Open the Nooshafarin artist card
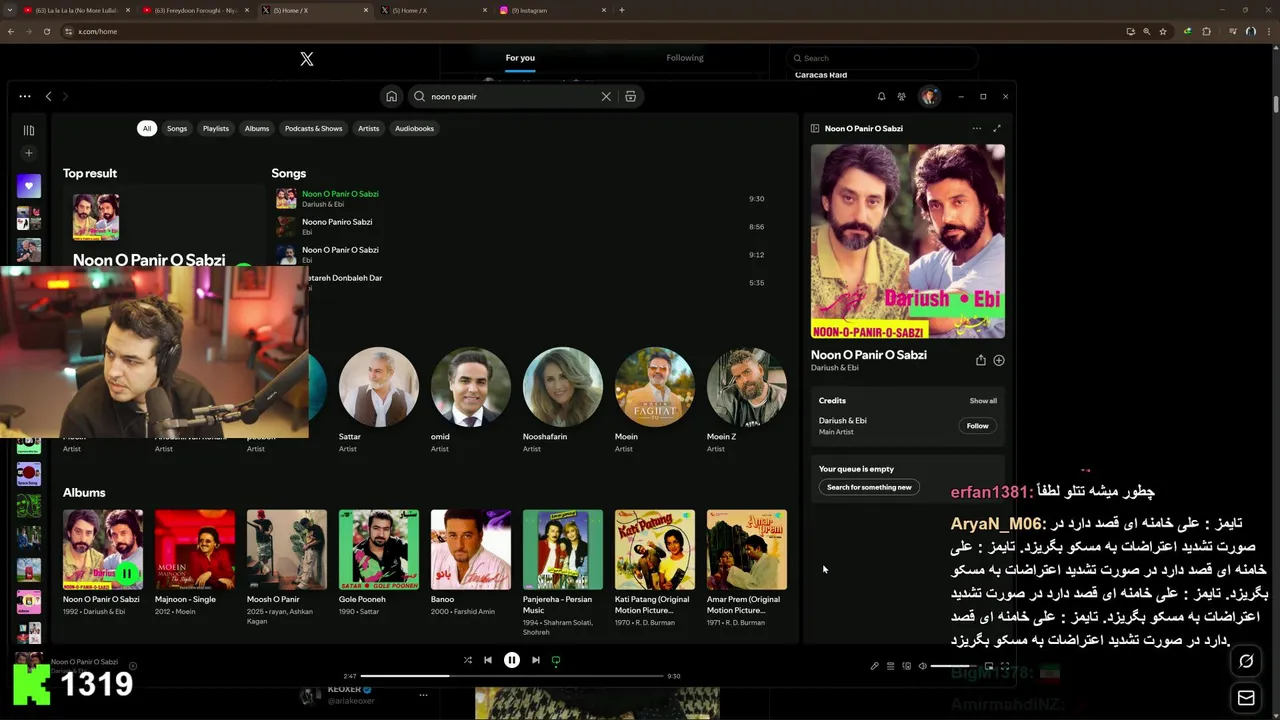 (562, 400)
